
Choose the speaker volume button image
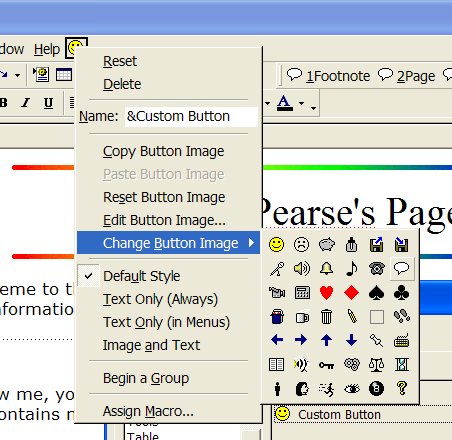(x=301, y=268)
